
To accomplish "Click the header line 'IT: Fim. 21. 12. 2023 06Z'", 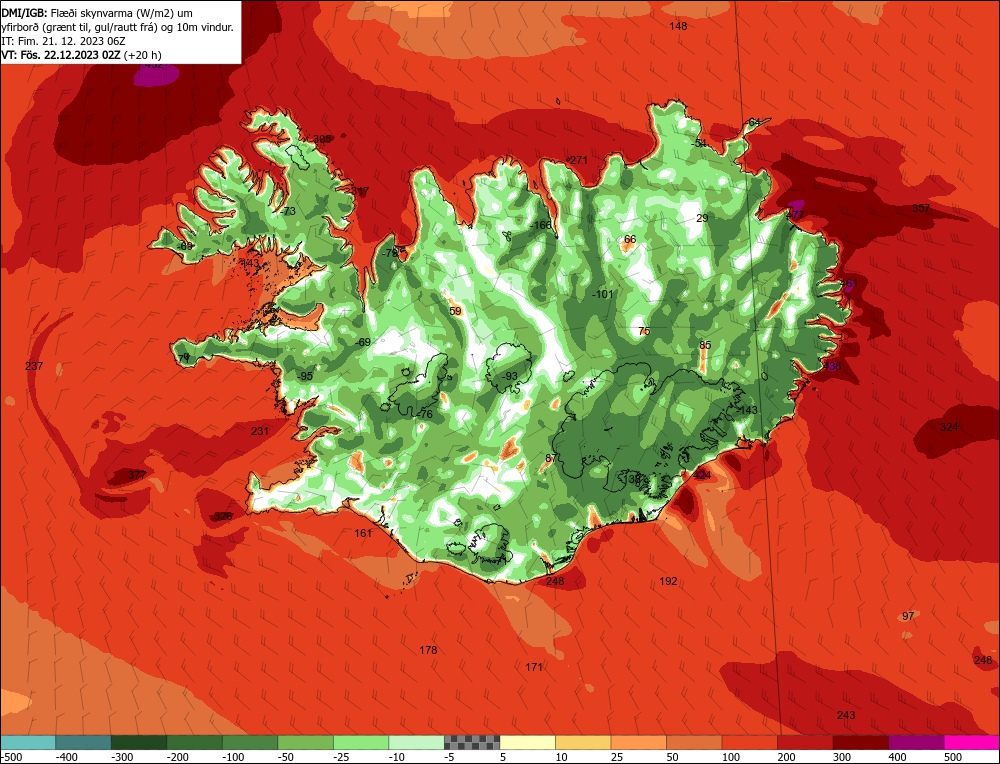I will (x=64, y=41).
